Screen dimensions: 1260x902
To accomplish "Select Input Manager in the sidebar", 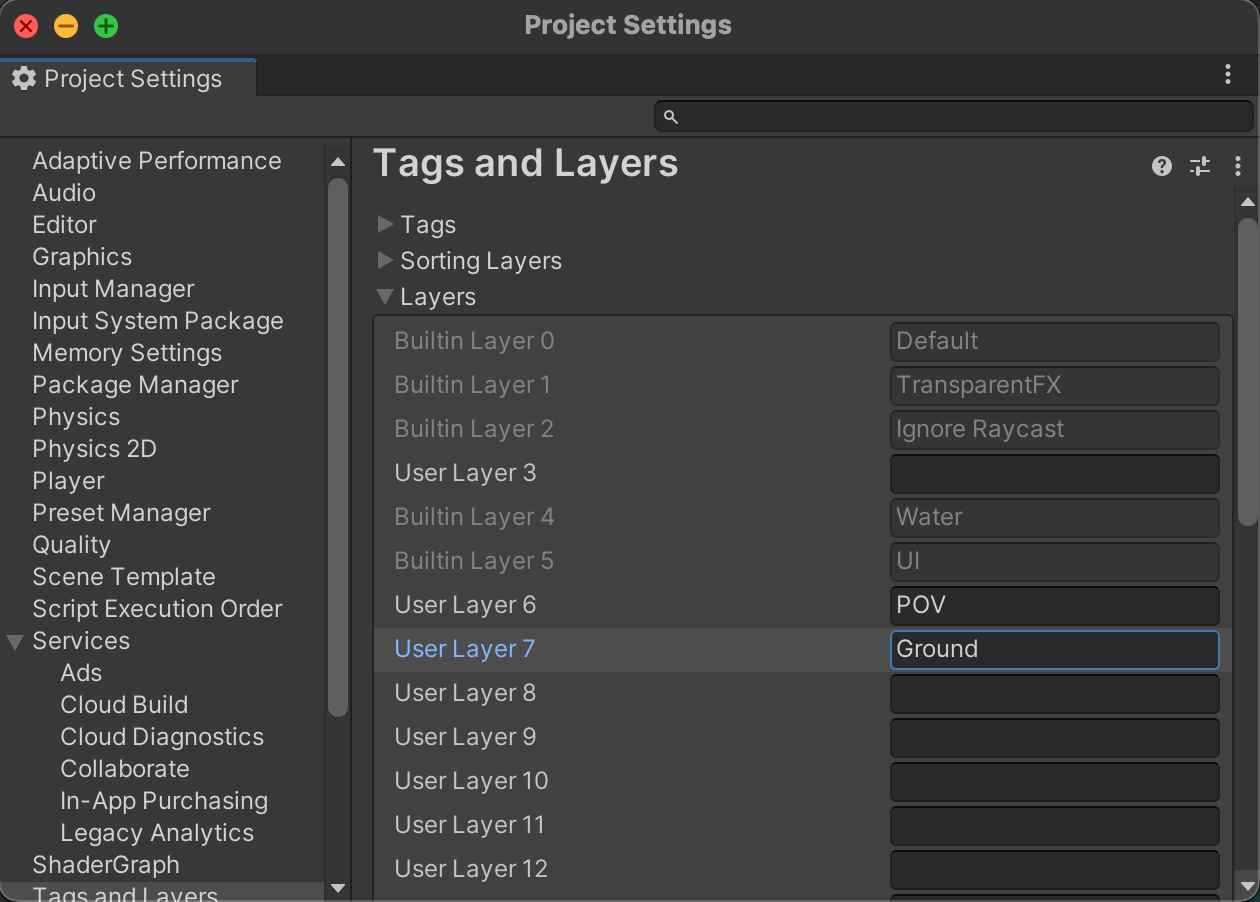I will [113, 289].
